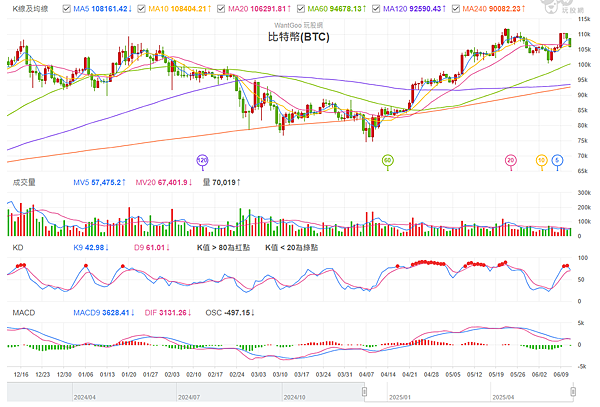Screen dimensions: 600x407
Task: Click the 成交量 volume section label
Action: coord(24,182)
